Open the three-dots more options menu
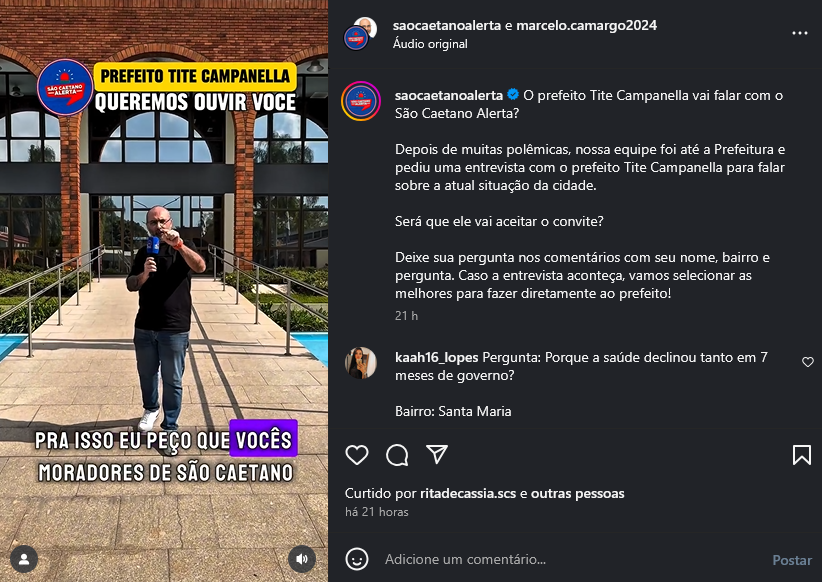The width and height of the screenshot is (822, 582). tap(799, 33)
